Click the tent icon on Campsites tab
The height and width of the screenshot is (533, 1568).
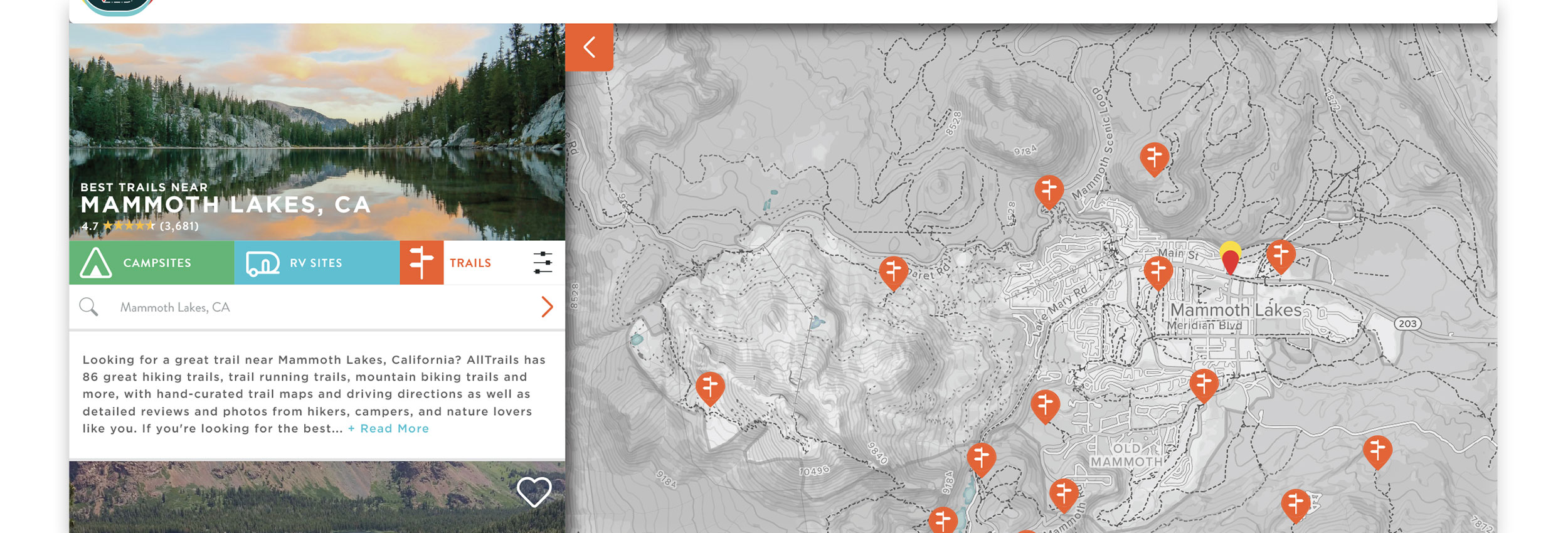coord(95,263)
